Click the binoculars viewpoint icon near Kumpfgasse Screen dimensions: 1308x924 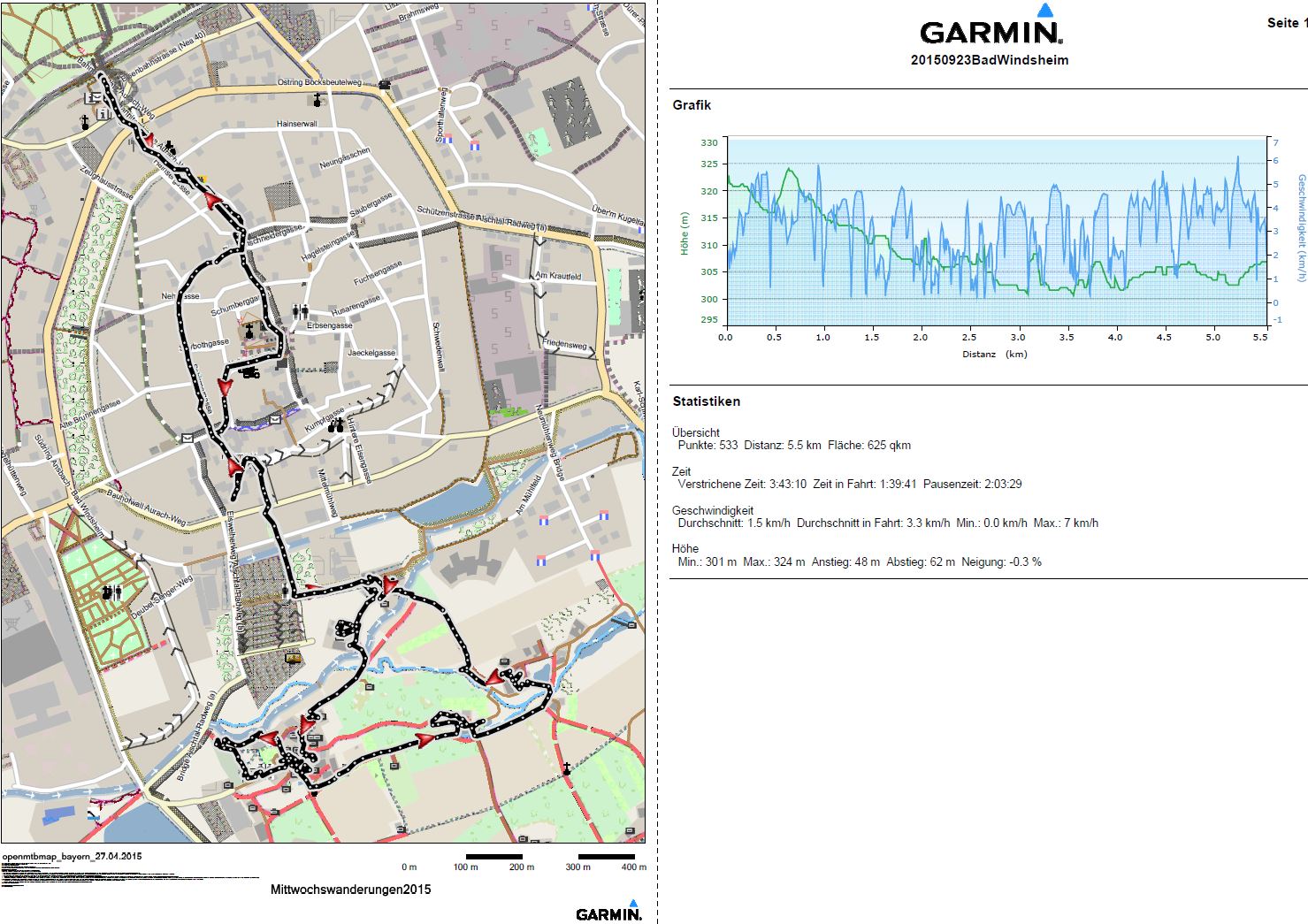click(x=336, y=426)
